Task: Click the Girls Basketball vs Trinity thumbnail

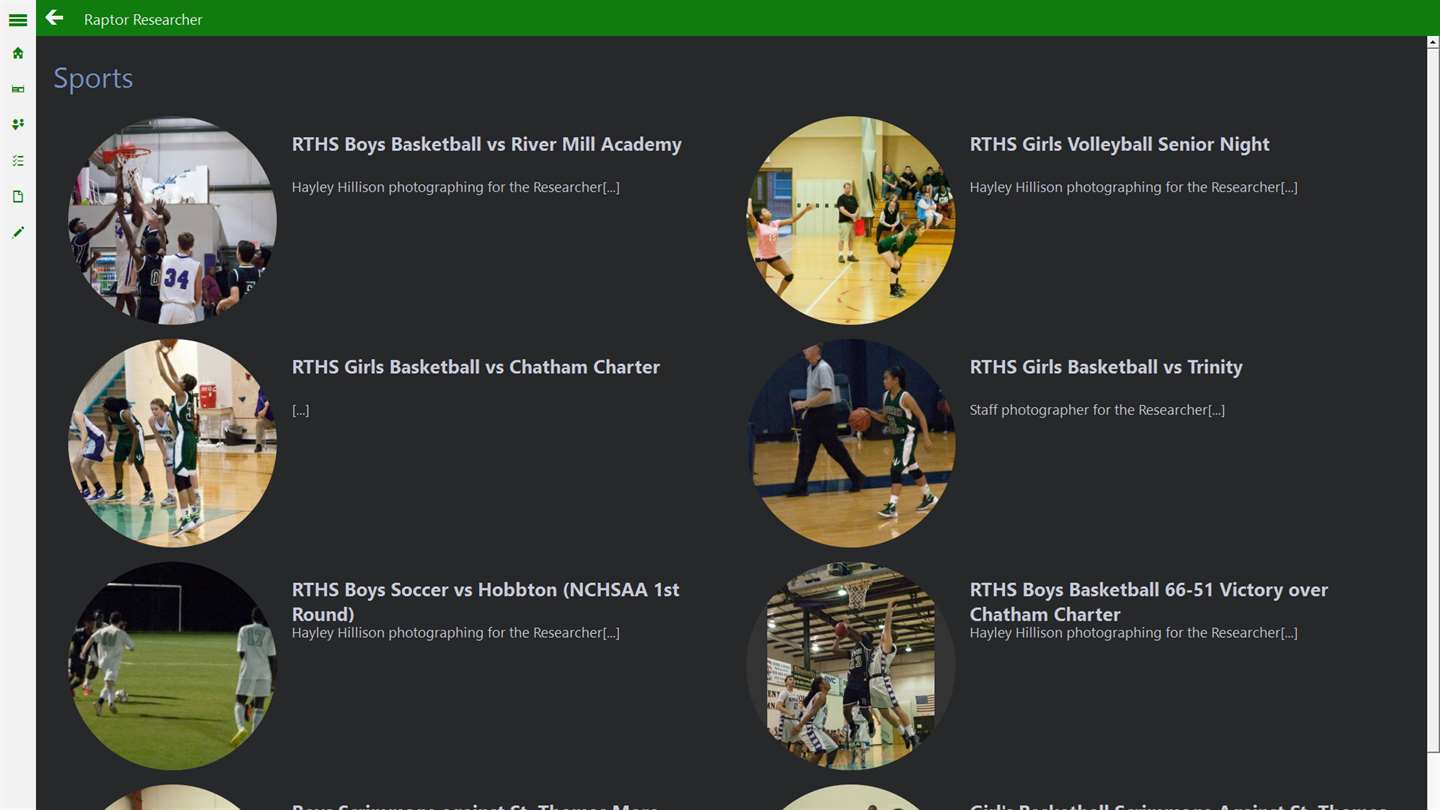Action: click(851, 443)
